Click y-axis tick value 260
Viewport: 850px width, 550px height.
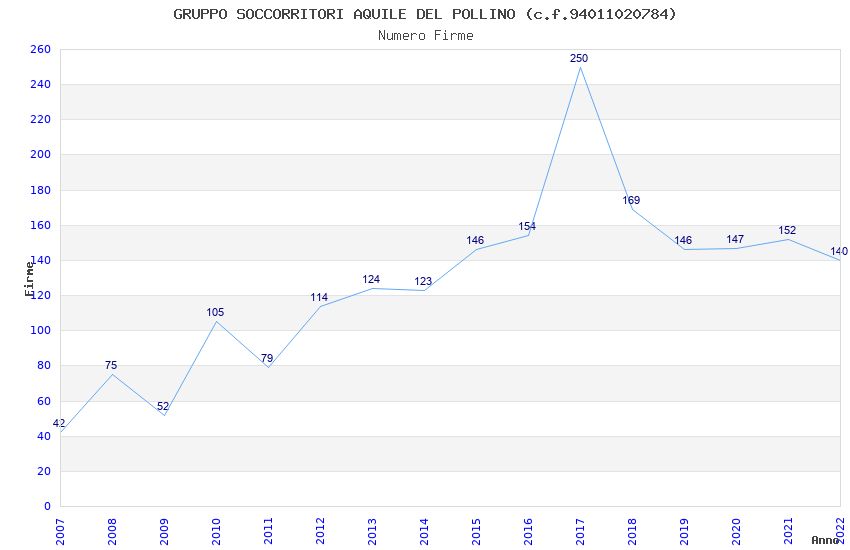[x=41, y=49]
